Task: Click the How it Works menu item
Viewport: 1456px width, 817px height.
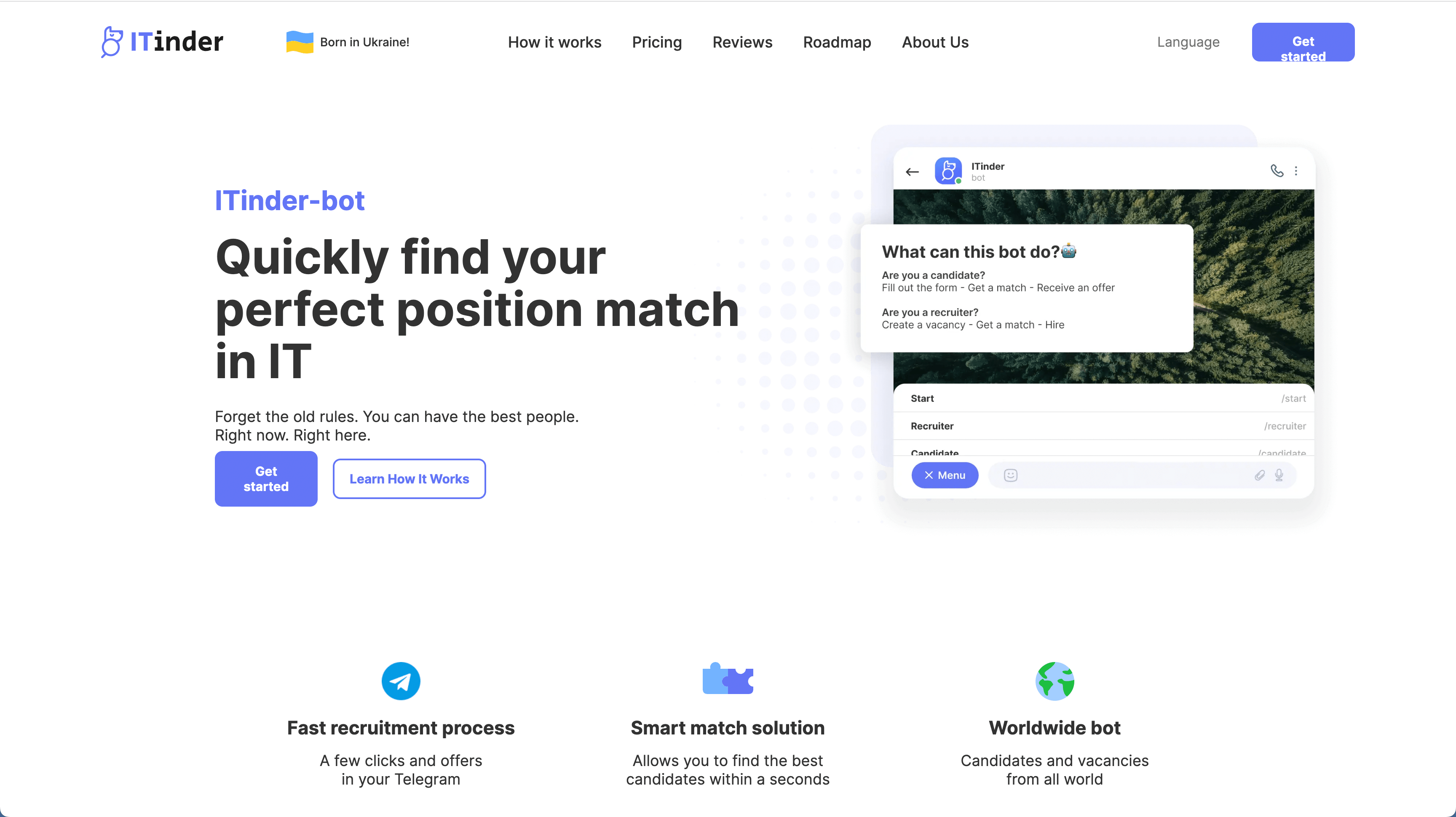Action: [x=554, y=42]
